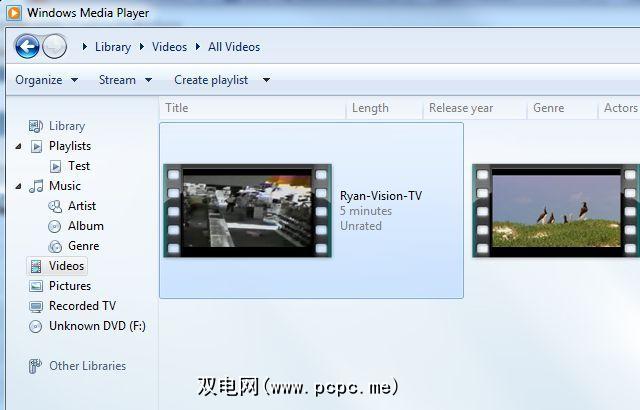Click the Pictures icon in sidebar
The width and height of the screenshot is (640, 410).
tap(36, 286)
